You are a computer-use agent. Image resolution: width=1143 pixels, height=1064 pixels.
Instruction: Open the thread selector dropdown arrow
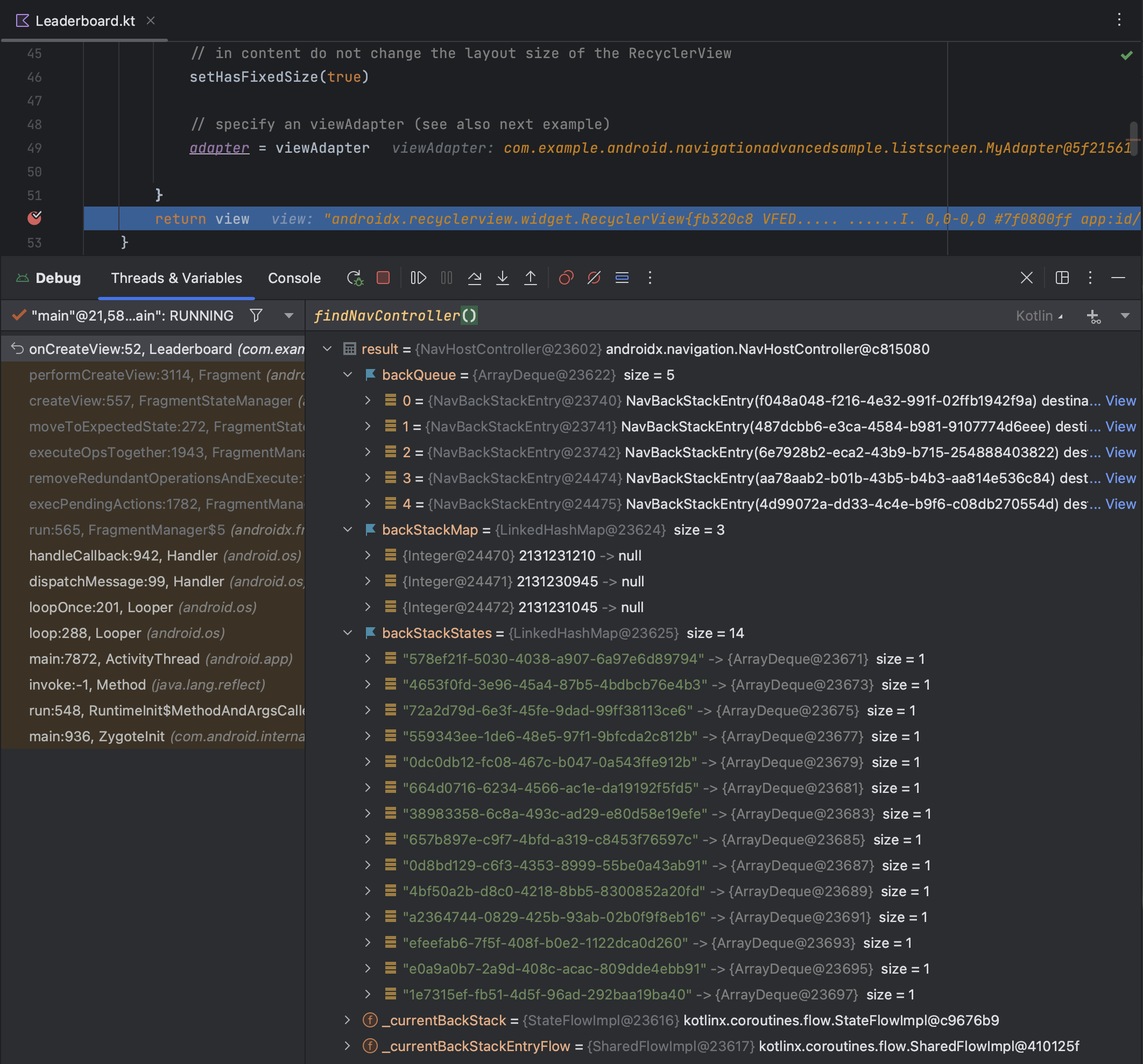pos(288,316)
